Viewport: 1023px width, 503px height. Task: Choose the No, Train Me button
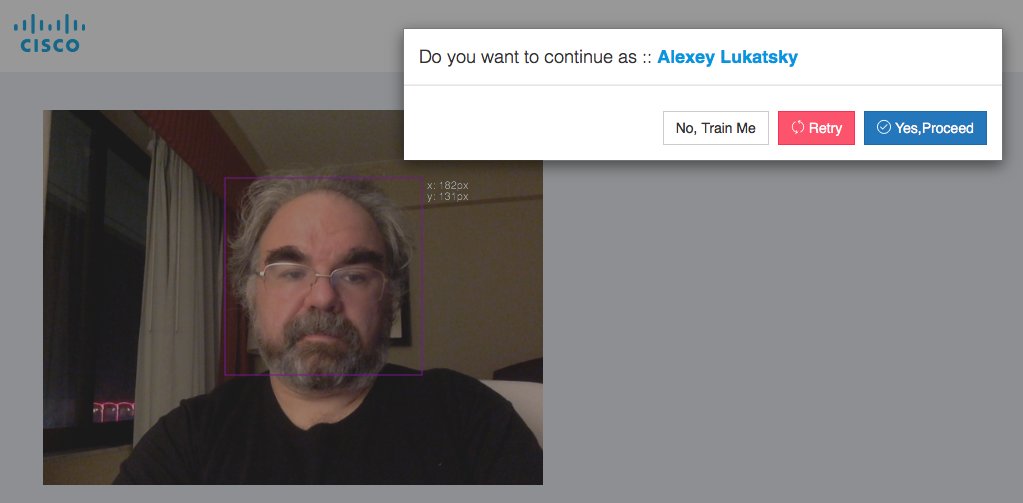(716, 128)
